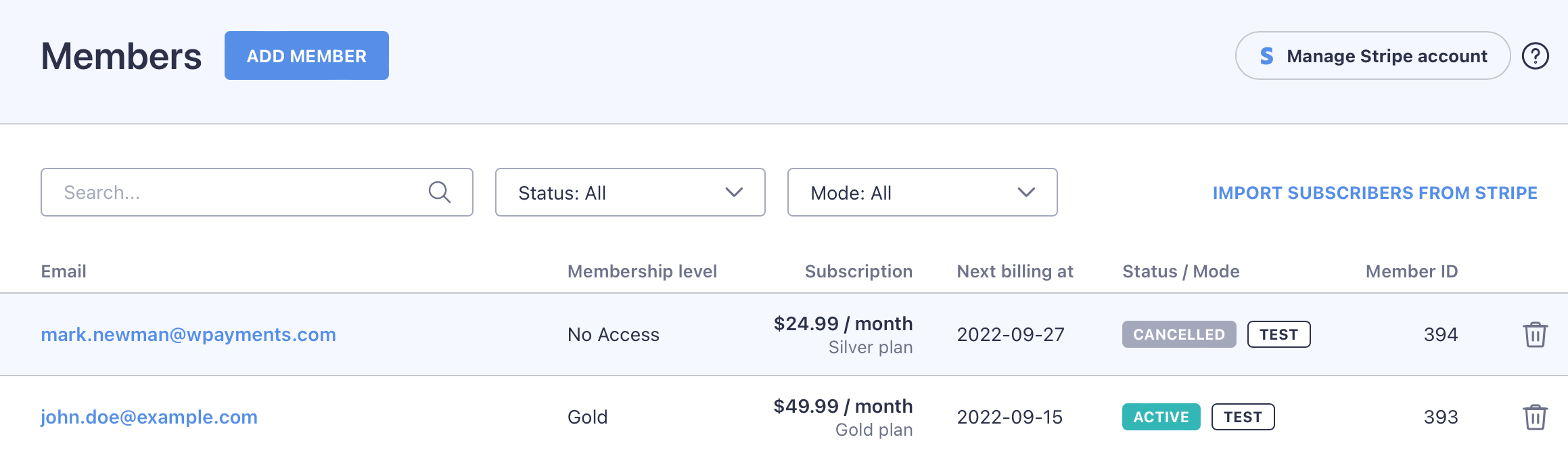Click Import Subscribers From Stripe link
1568x452 pixels.
point(1375,193)
